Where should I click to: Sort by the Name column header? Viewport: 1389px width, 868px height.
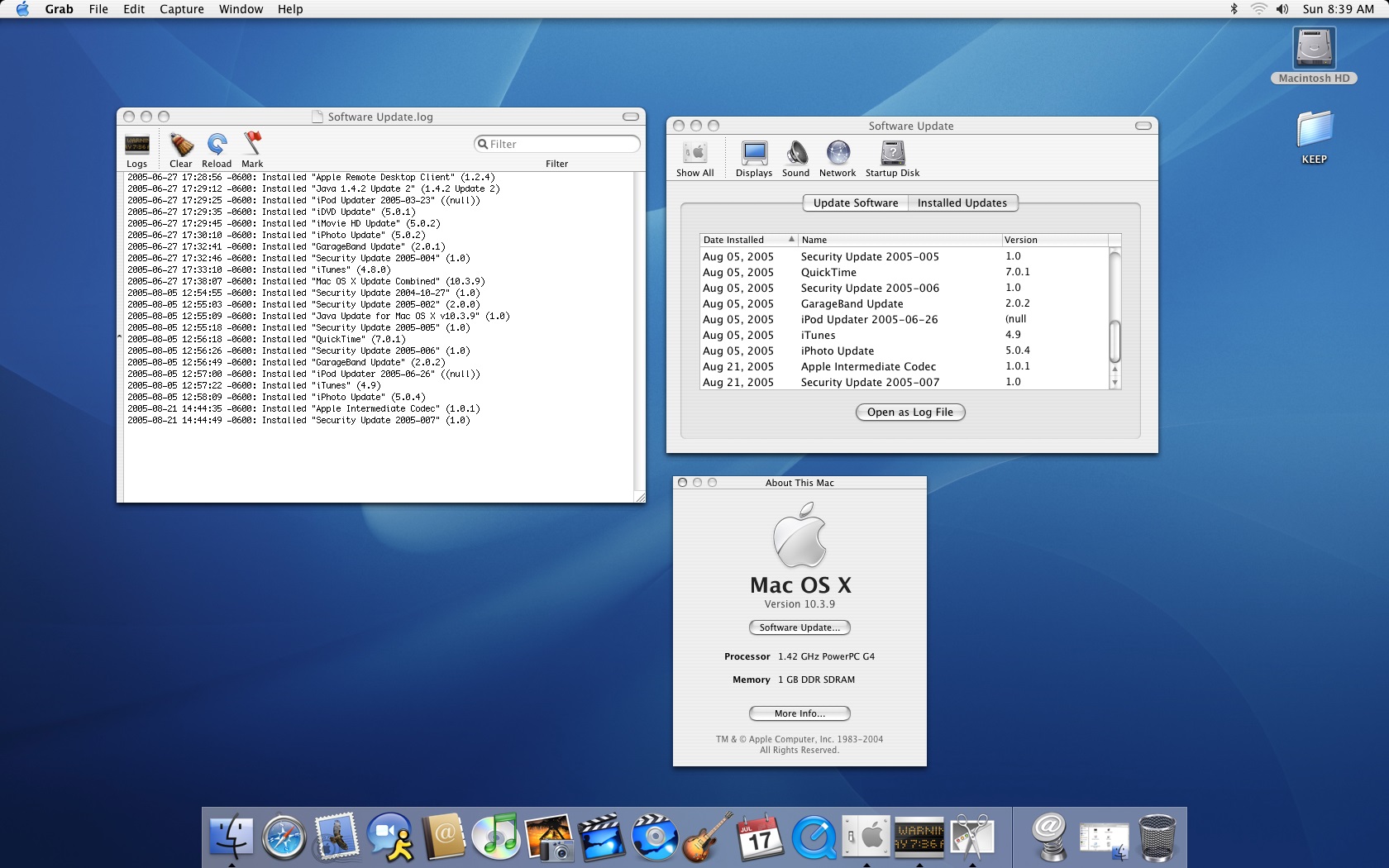click(x=900, y=240)
